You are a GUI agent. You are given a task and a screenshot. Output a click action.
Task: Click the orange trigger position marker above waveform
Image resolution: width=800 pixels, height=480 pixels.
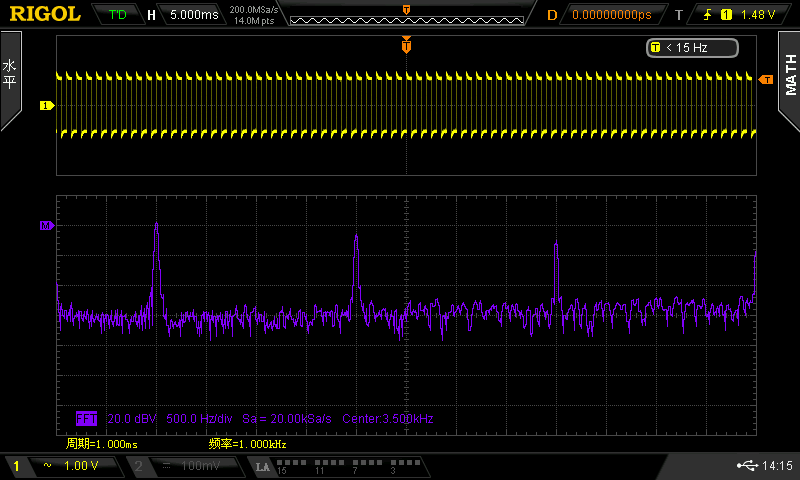(x=406, y=45)
